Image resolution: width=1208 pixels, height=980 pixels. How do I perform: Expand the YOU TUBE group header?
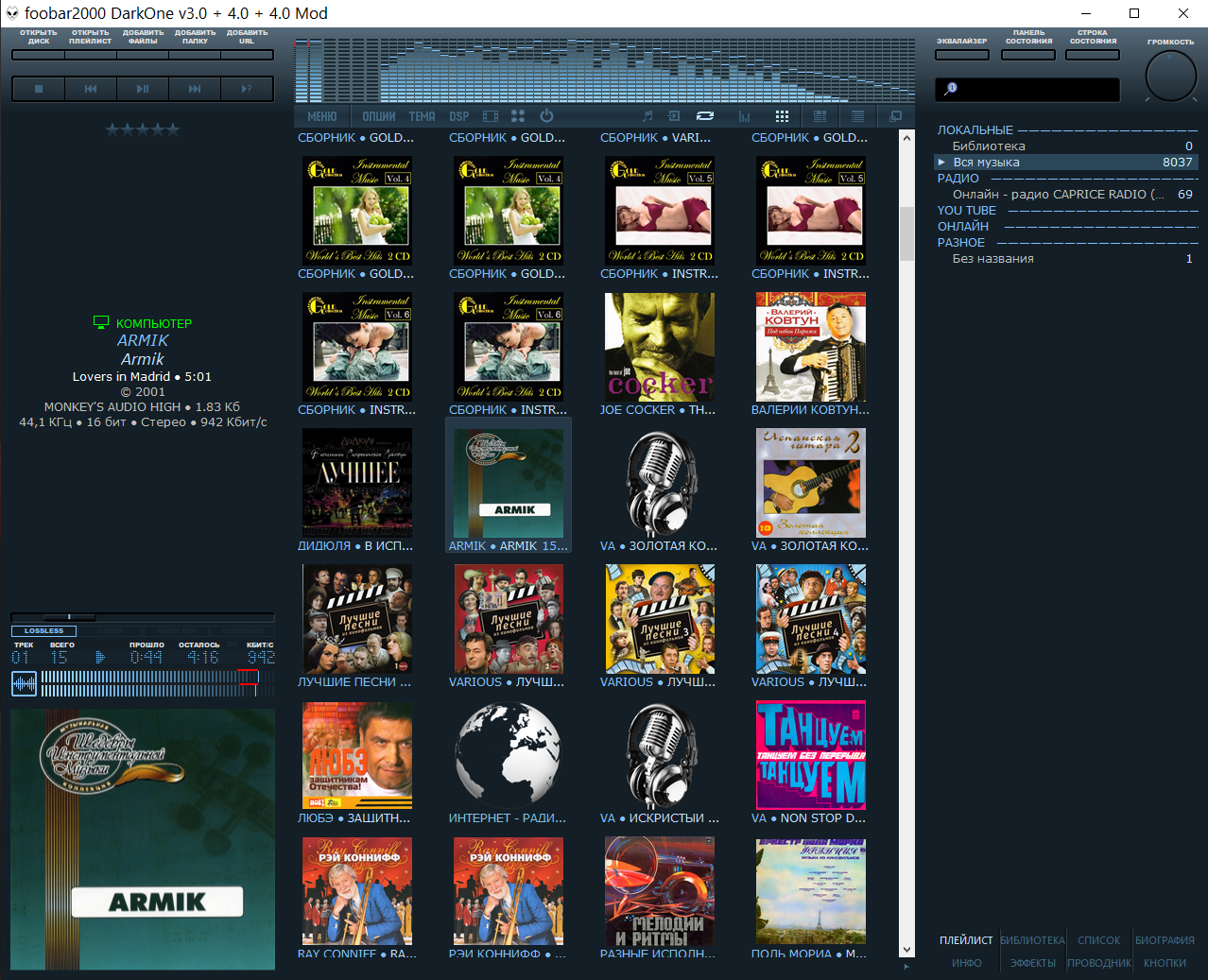click(1067, 211)
